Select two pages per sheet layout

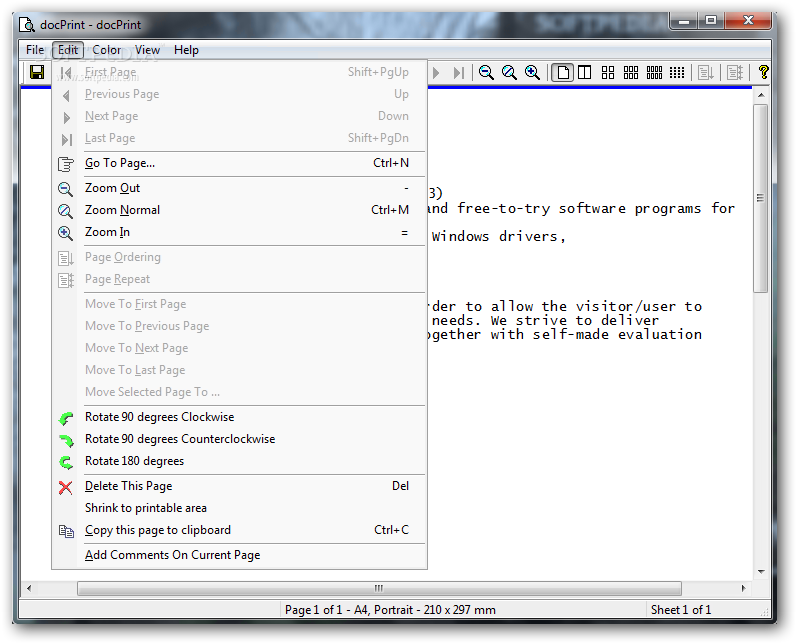click(585, 73)
